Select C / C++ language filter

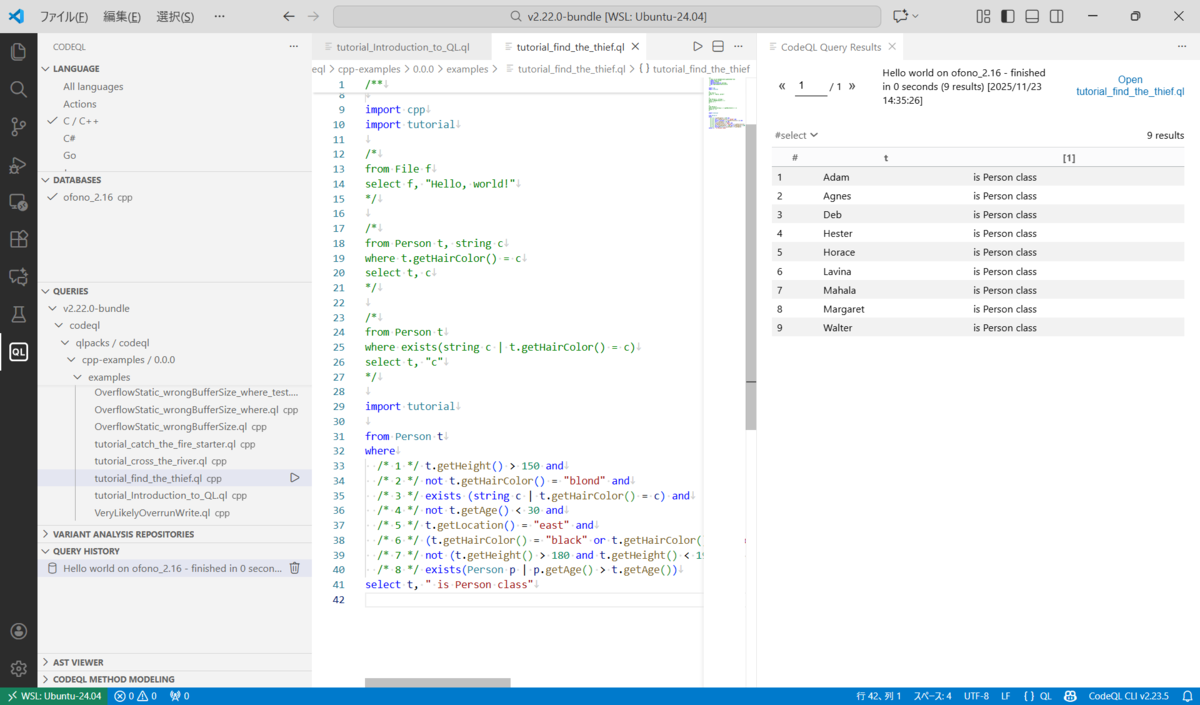click(81, 121)
